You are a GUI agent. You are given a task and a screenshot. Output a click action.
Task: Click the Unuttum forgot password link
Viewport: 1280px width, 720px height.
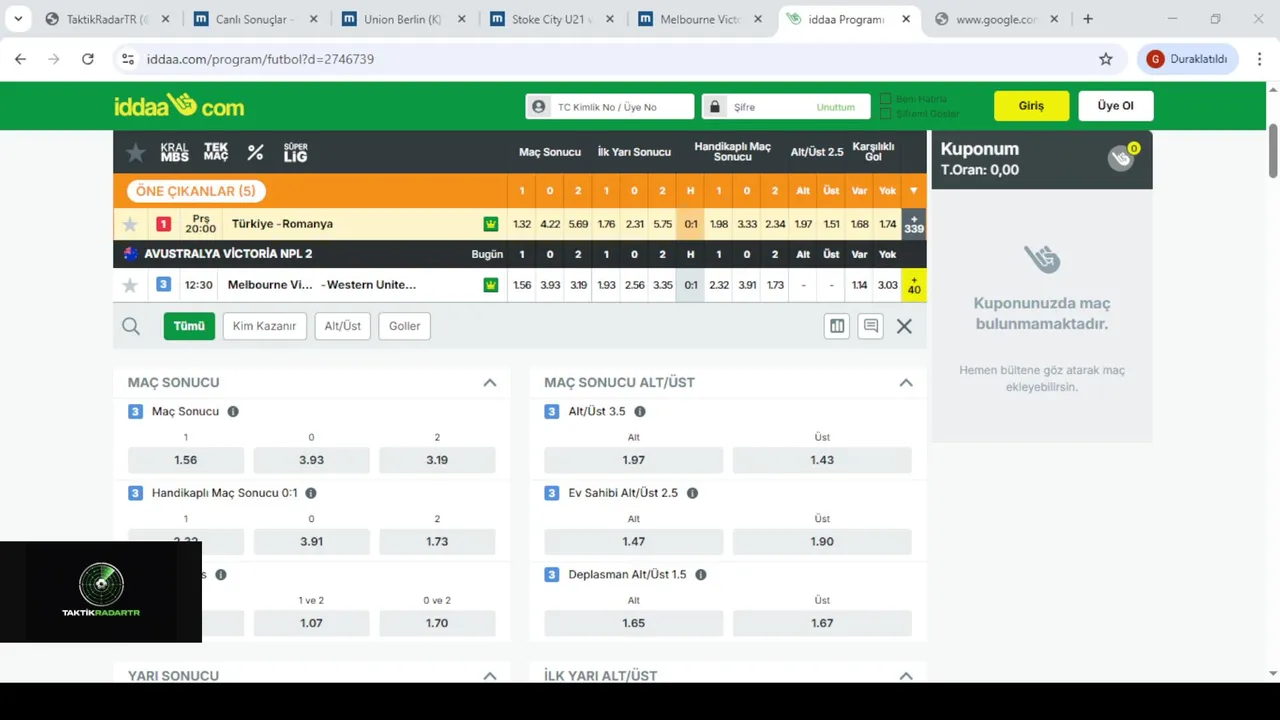pyautogui.click(x=836, y=107)
